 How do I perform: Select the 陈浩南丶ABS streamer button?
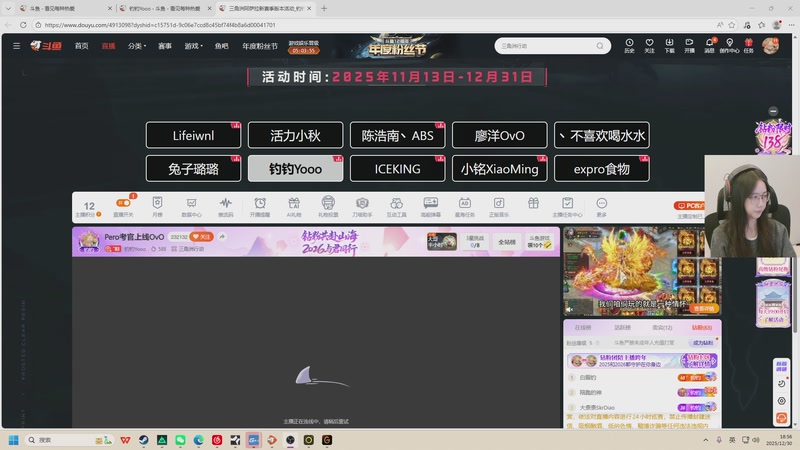click(397, 135)
